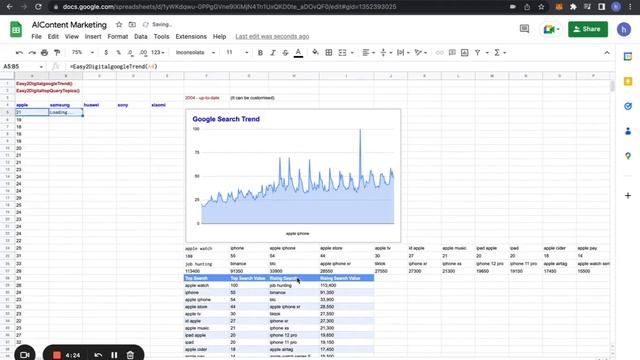Open Contacts in the side panel
Image resolution: width=640 pixels, height=360 pixels.
pyautogui.click(x=628, y=131)
